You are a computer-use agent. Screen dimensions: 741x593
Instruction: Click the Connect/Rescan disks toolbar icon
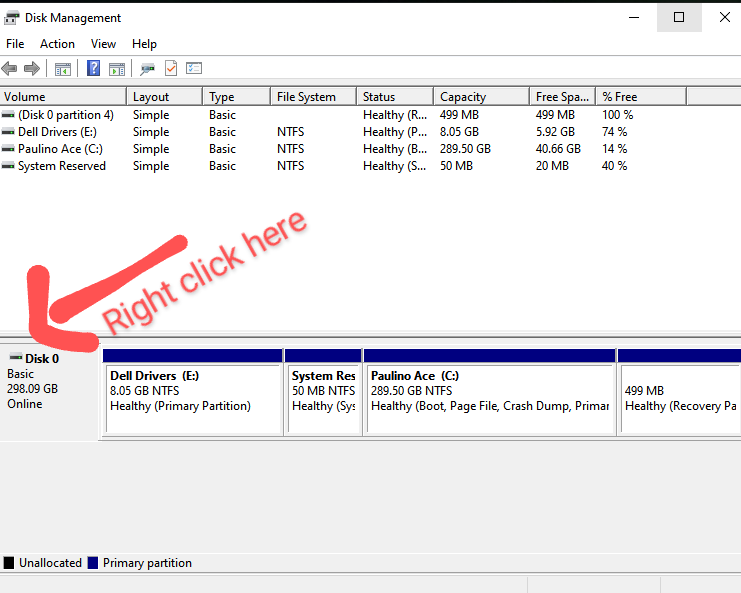coord(147,69)
